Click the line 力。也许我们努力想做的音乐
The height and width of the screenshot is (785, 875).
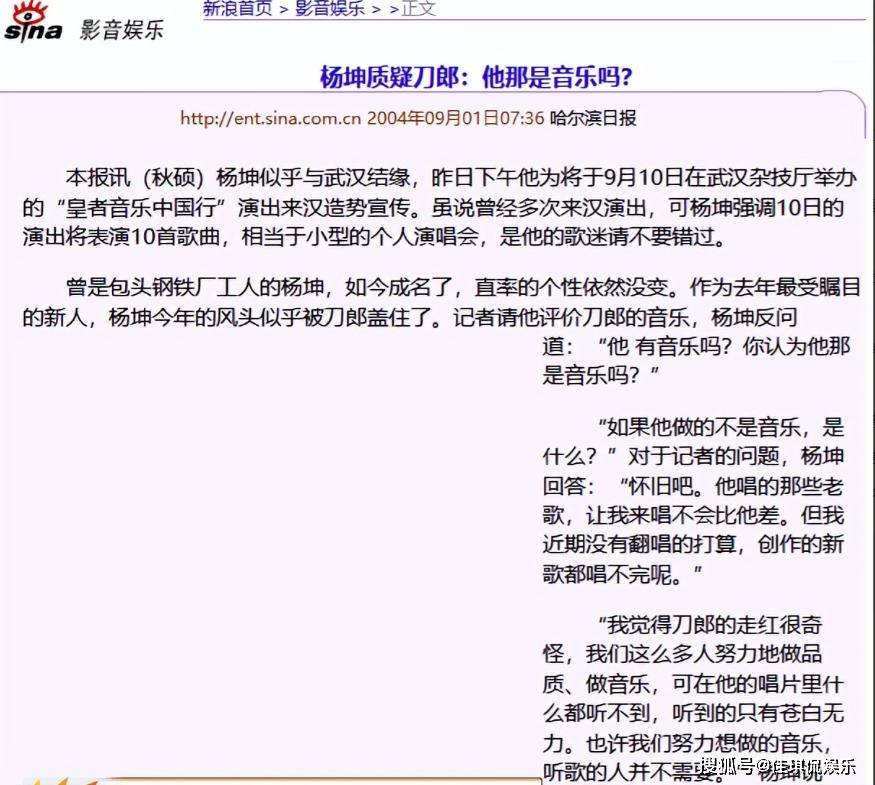click(688, 743)
